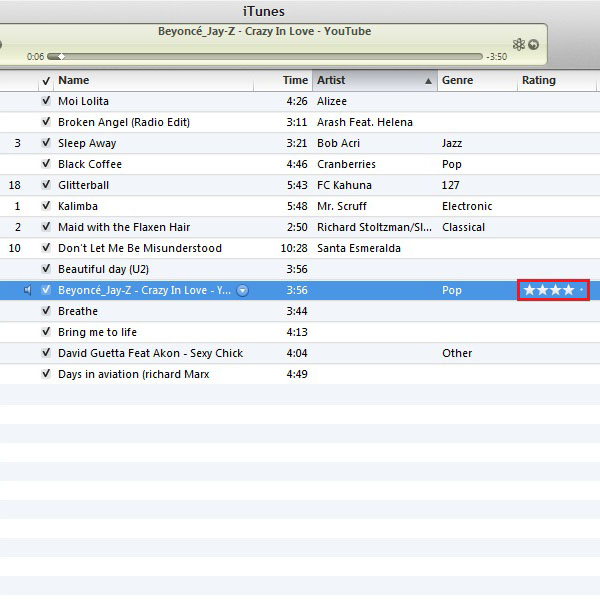The width and height of the screenshot is (600, 600).
Task: Sort by the Name column header
Action: point(153,81)
